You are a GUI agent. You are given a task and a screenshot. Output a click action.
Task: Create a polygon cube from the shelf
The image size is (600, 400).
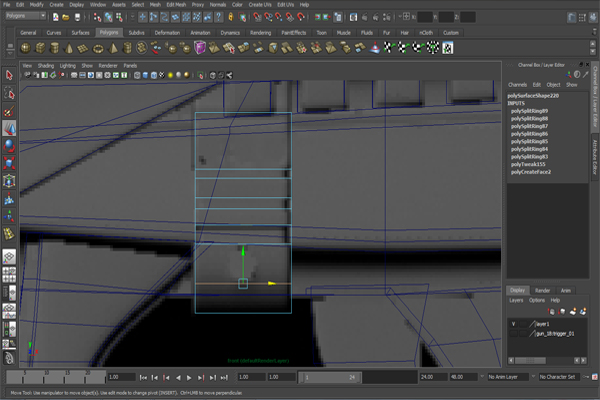[40, 48]
